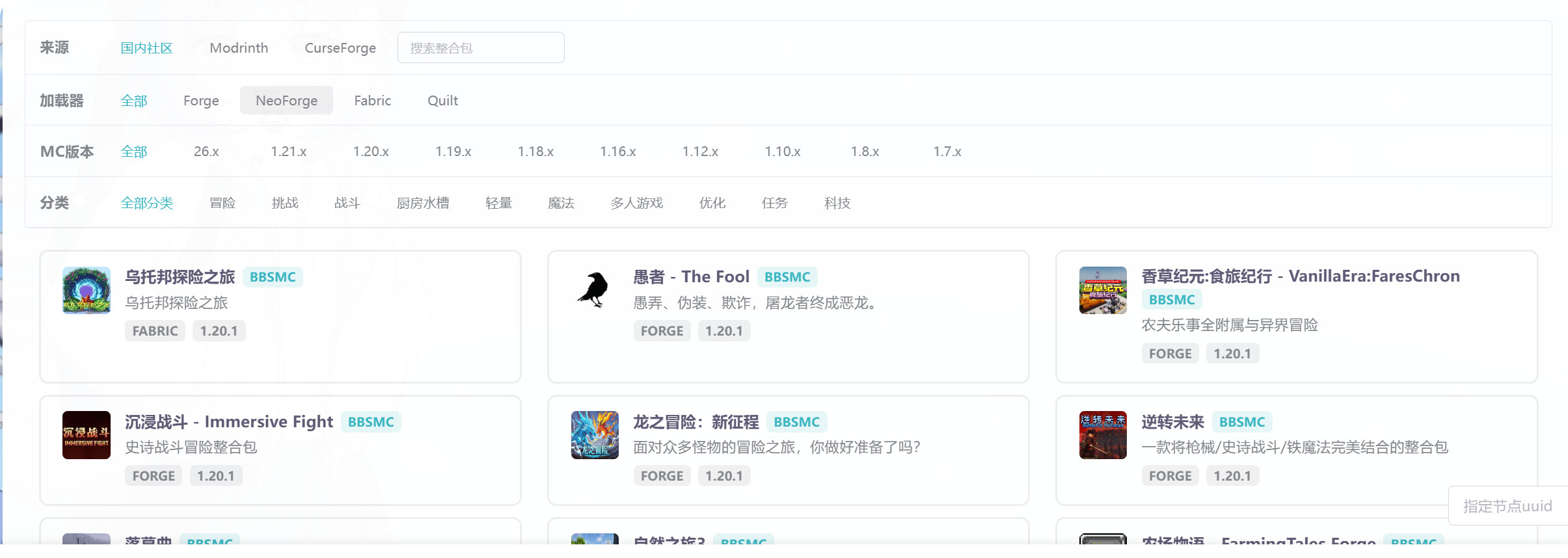This screenshot has width=1568, height=558.
Task: Click the BBSMC tag on 香草纪元:食旅纪行
Action: tap(1172, 300)
